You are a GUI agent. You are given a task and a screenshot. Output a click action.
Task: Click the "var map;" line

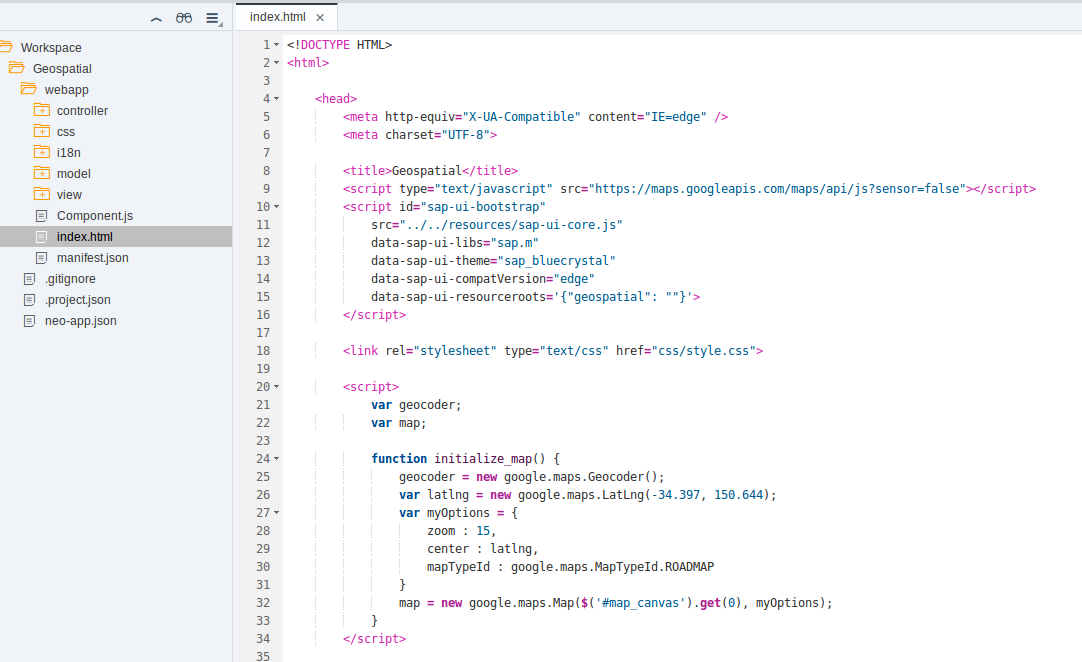tap(399, 422)
